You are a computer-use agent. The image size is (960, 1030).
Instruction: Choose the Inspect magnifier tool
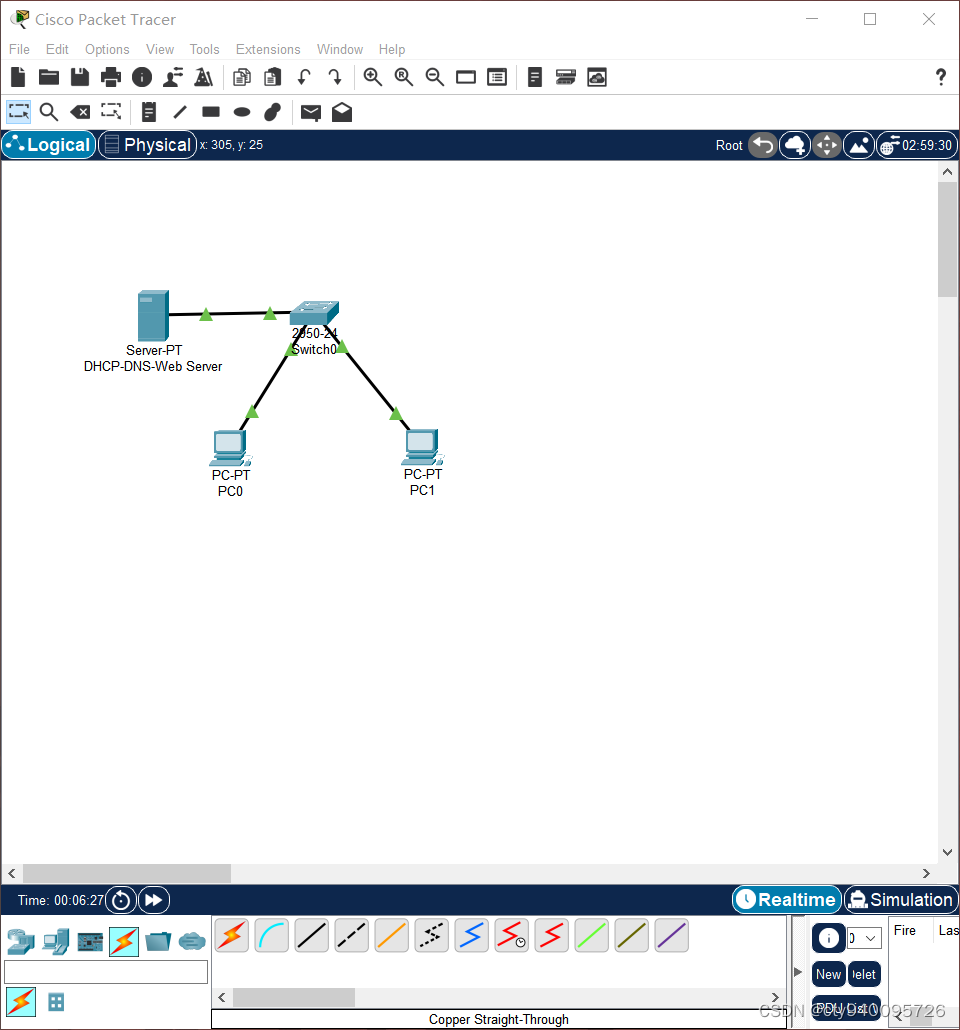49,112
